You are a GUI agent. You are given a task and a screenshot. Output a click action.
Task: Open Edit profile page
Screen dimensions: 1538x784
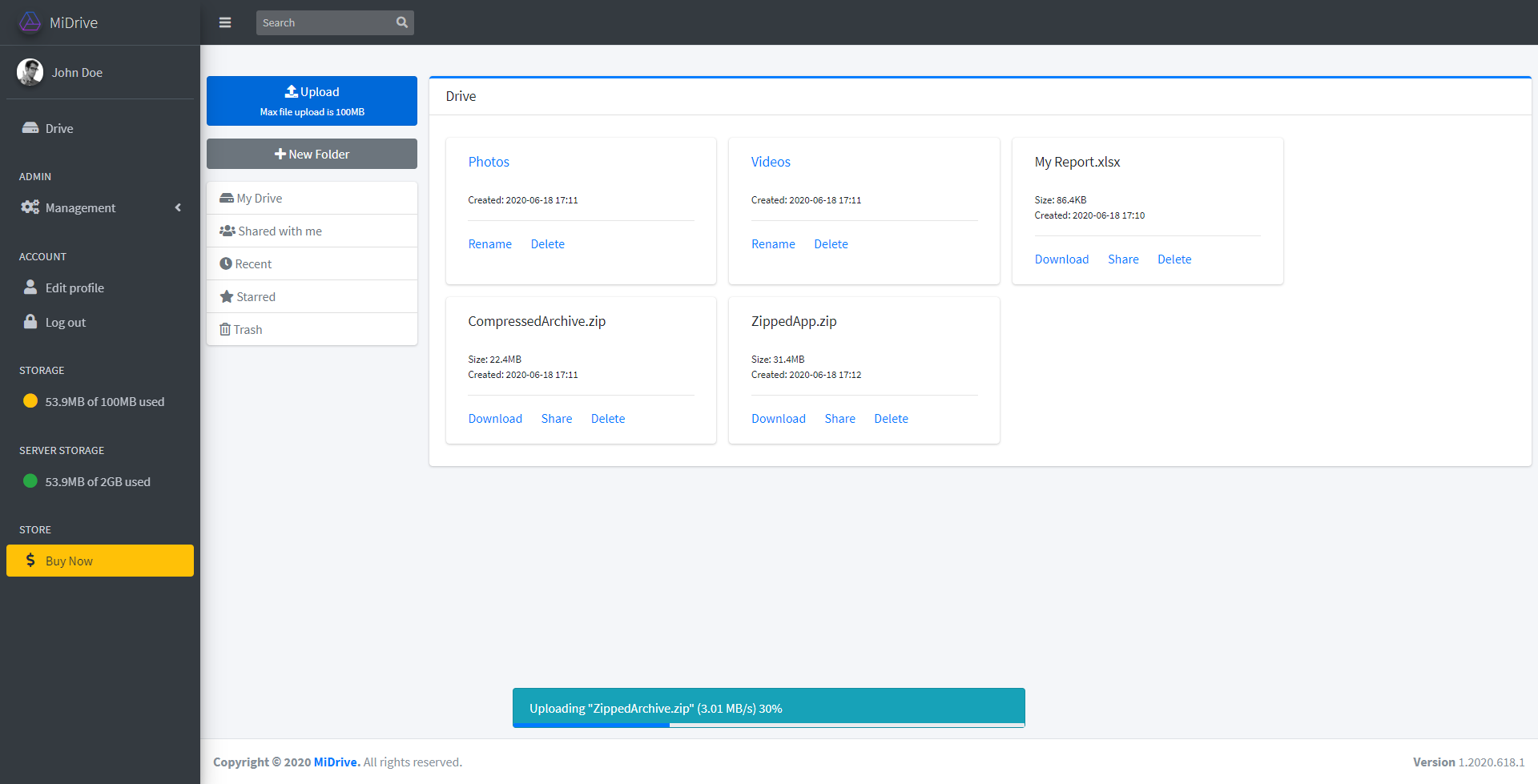pos(100,287)
